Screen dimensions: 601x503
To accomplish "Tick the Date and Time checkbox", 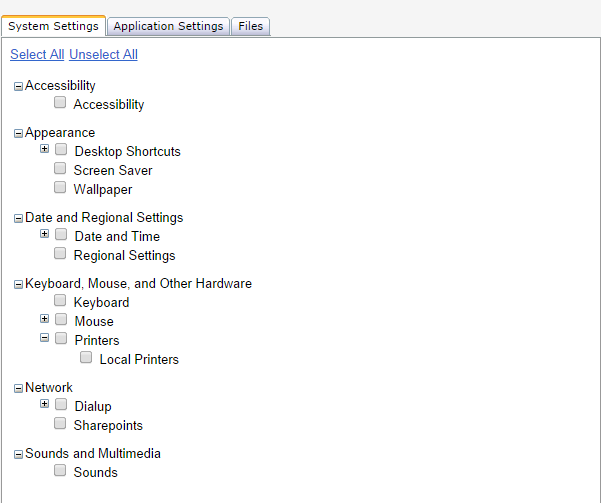I will [x=61, y=234].
